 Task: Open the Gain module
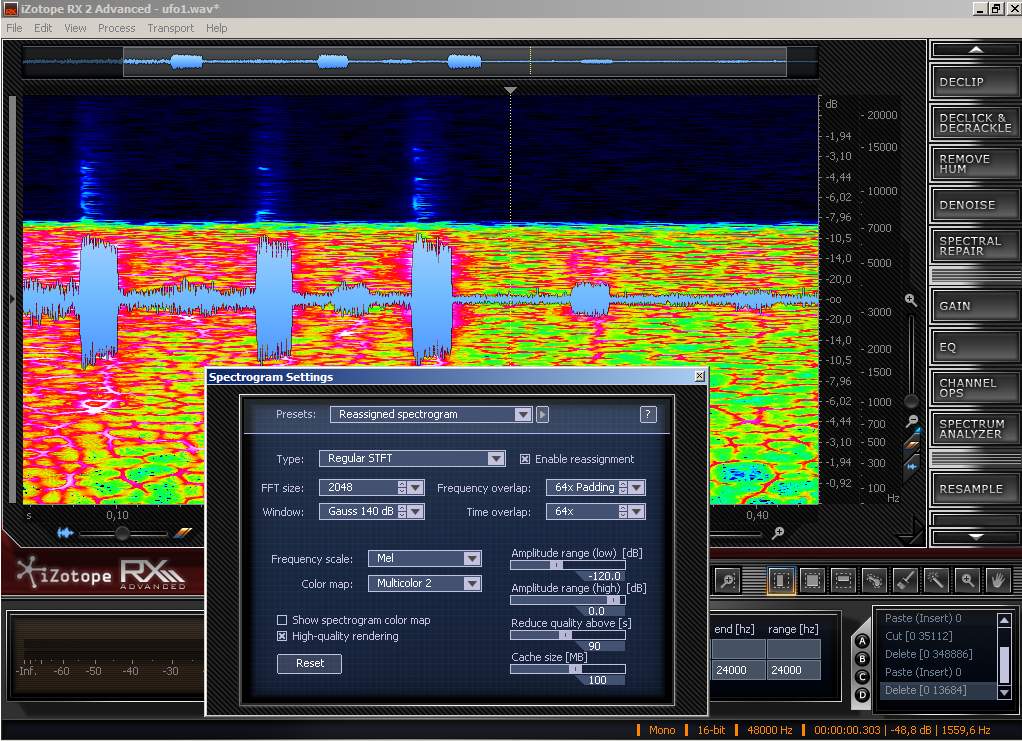tap(974, 306)
